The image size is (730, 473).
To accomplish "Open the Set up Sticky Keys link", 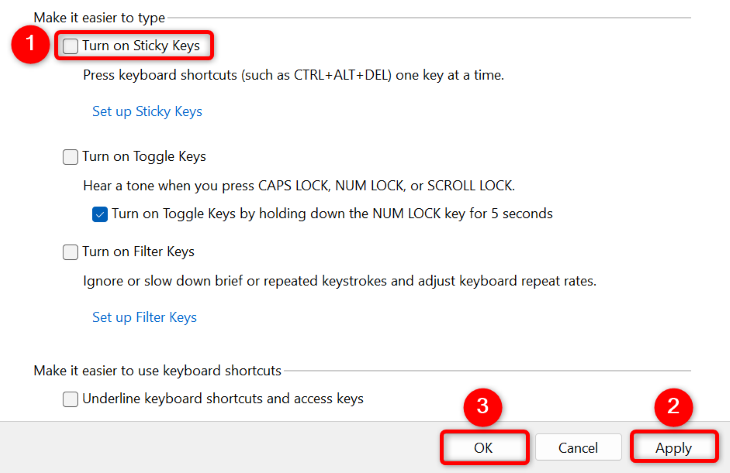I will tap(147, 111).
